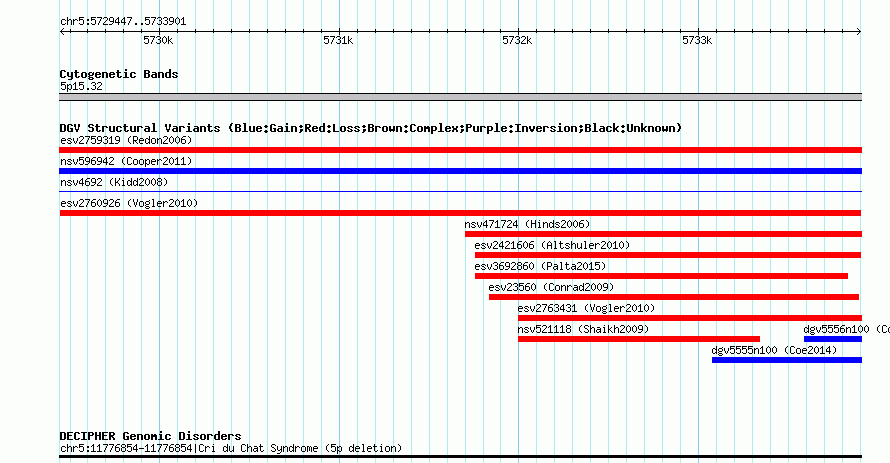Click the 5731k ruler tick label
890x463 pixels.
[338, 40]
